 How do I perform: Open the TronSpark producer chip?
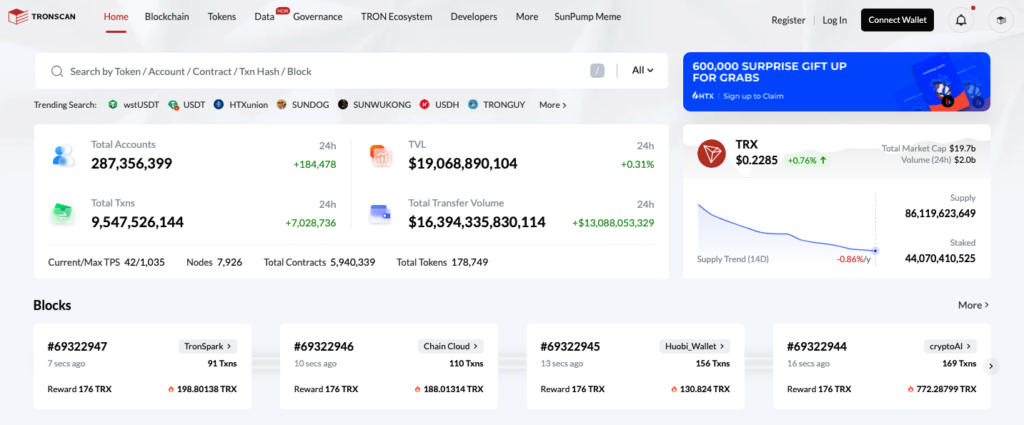tap(208, 346)
